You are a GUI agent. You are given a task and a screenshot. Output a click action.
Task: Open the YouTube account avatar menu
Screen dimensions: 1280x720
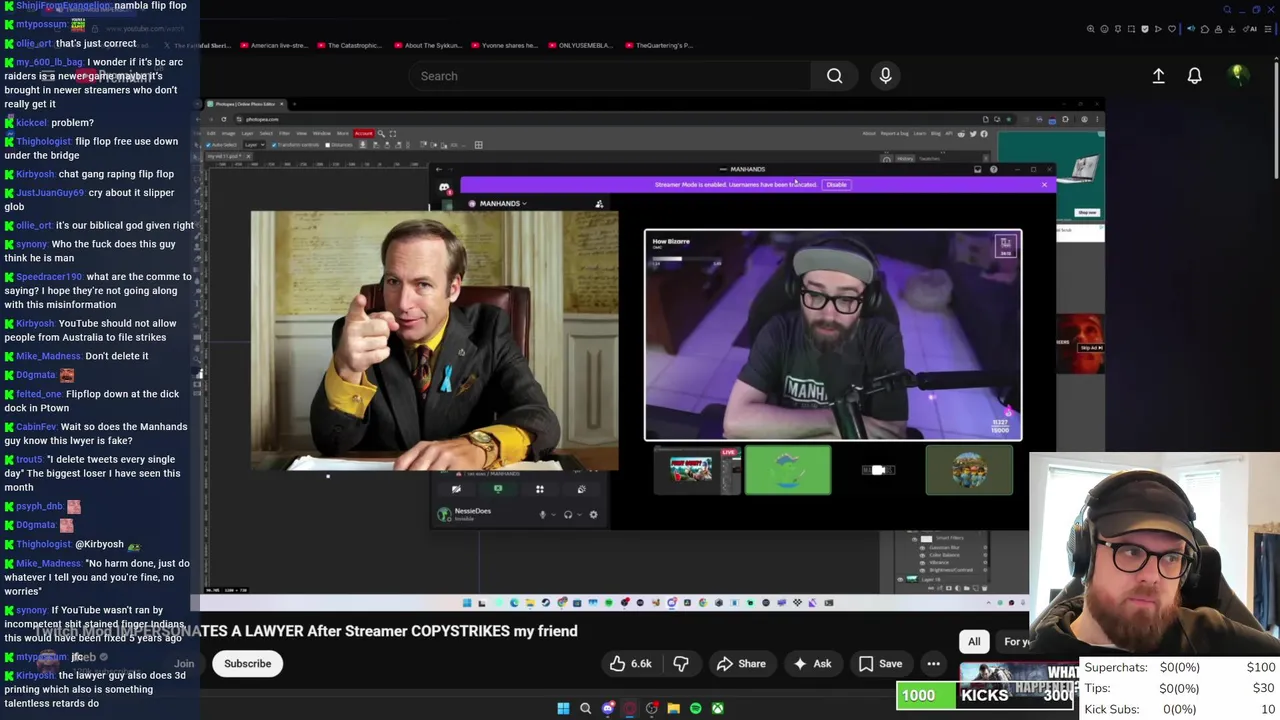1237,75
